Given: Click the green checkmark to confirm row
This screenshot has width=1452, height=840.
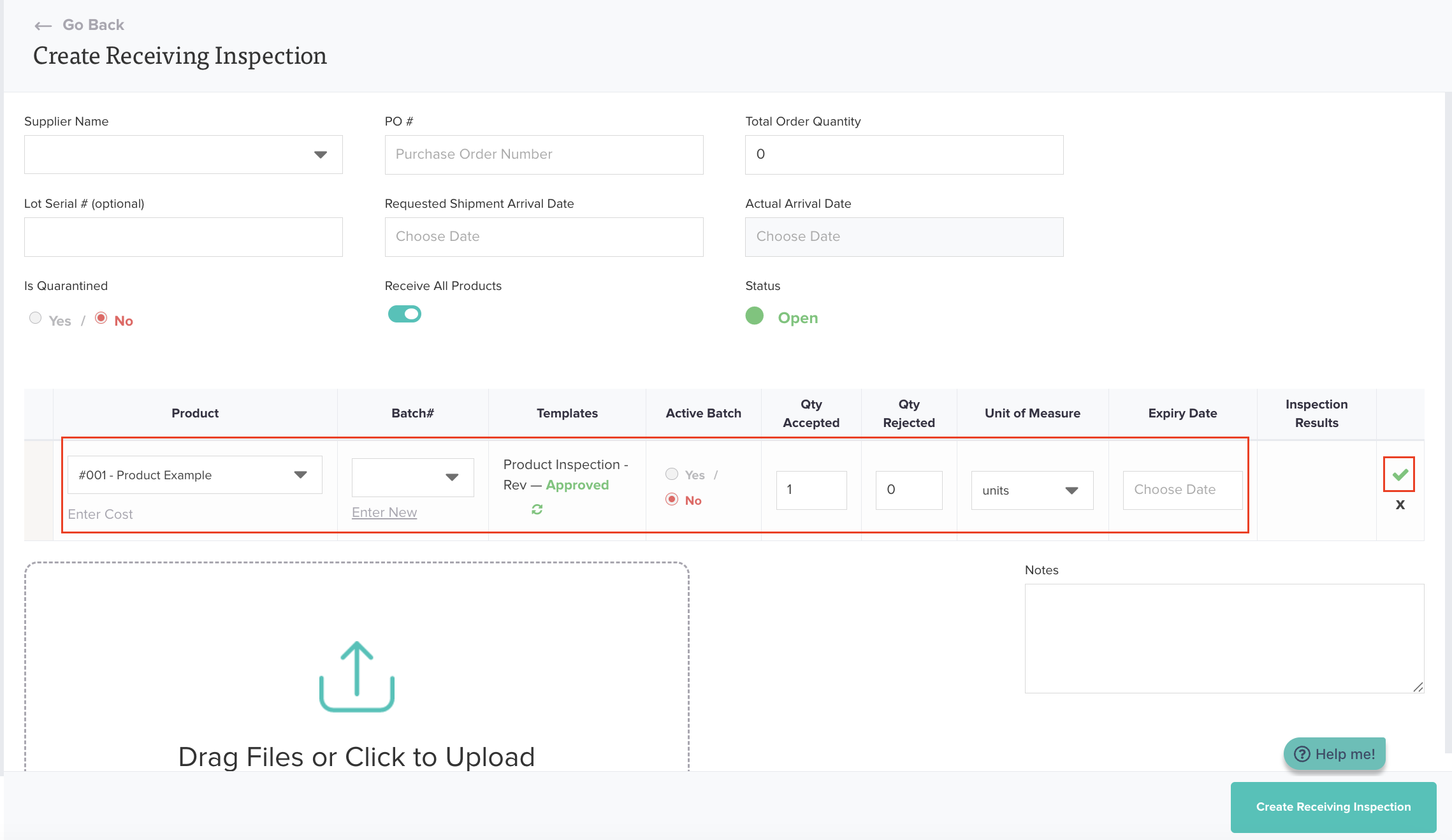Looking at the screenshot, I should click(x=1399, y=474).
